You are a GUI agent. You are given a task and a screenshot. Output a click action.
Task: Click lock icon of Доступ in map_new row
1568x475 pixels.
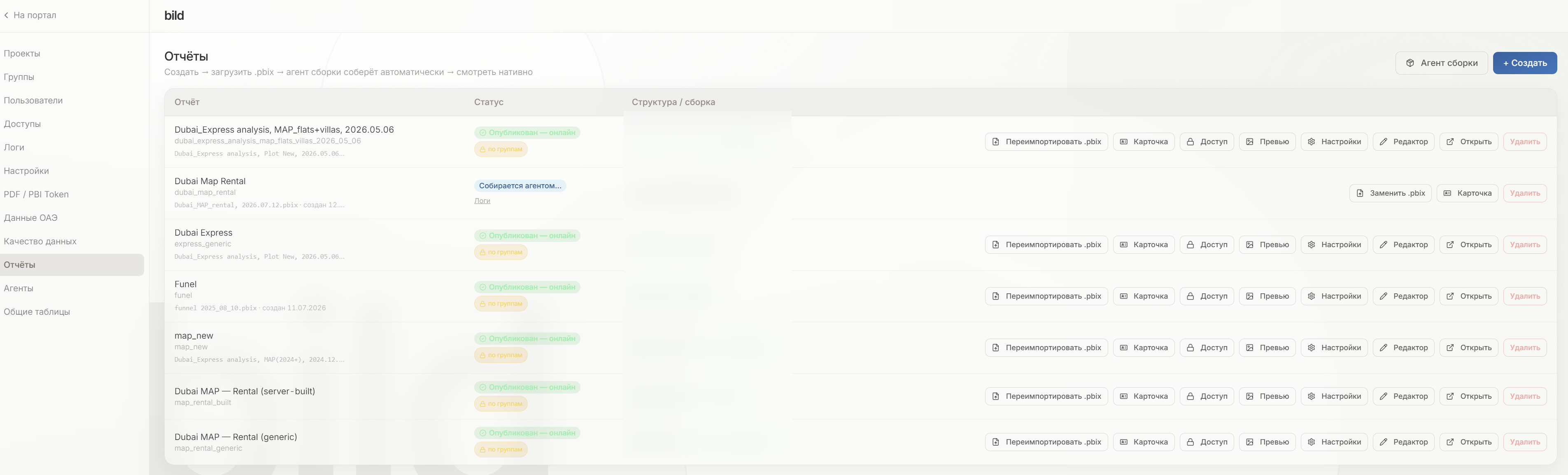coord(1190,348)
